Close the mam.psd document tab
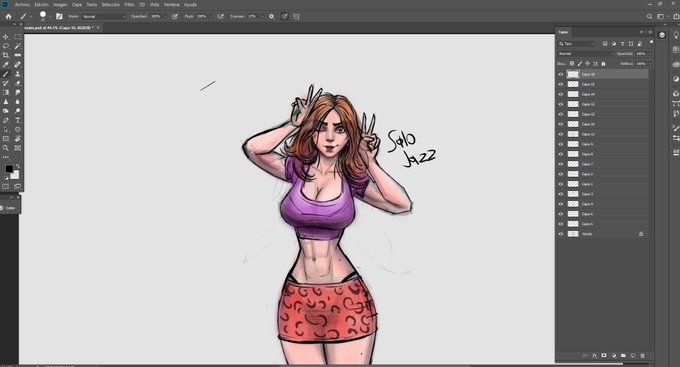680x367 pixels. click(x=98, y=28)
